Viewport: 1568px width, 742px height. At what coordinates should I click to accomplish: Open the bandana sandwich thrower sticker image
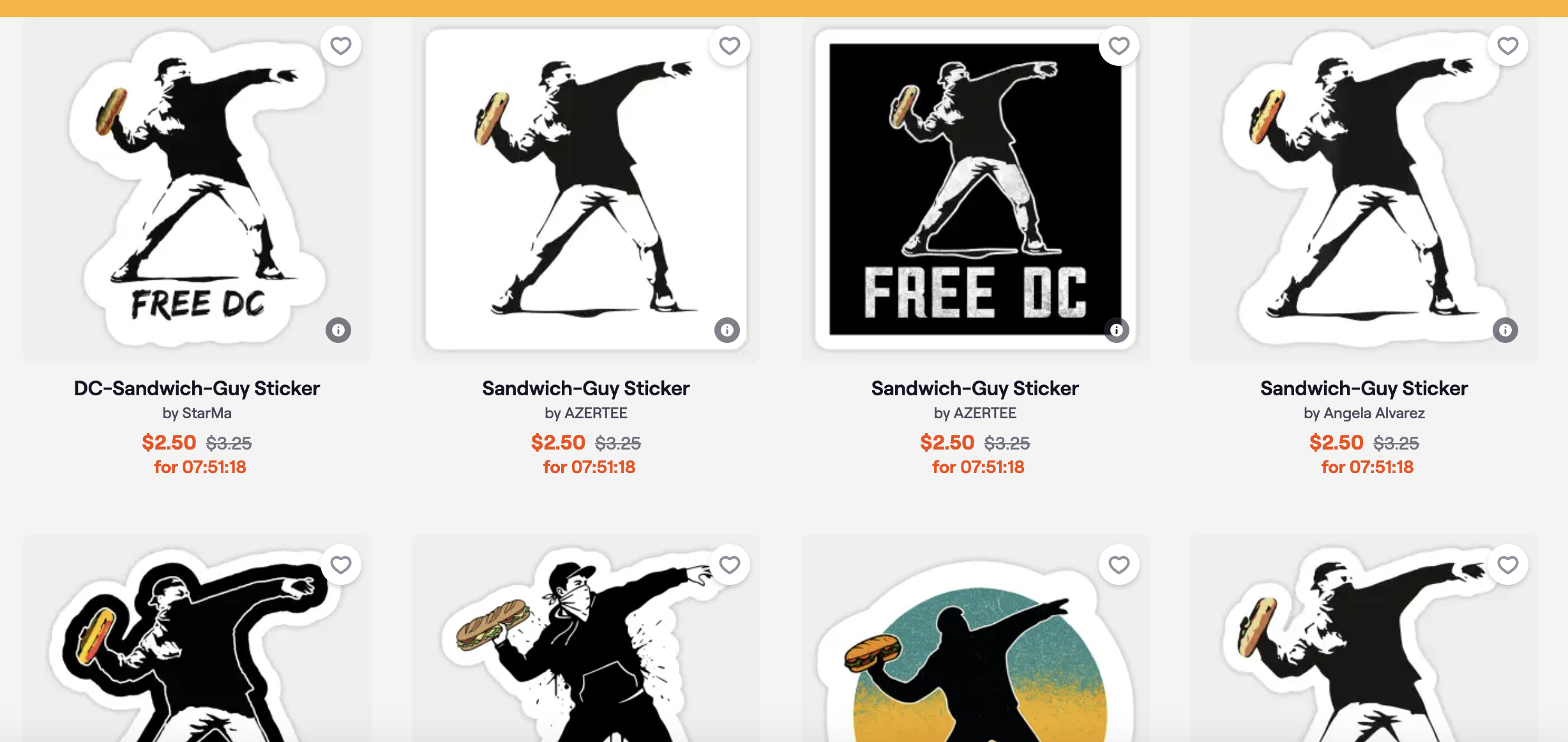tap(586, 639)
